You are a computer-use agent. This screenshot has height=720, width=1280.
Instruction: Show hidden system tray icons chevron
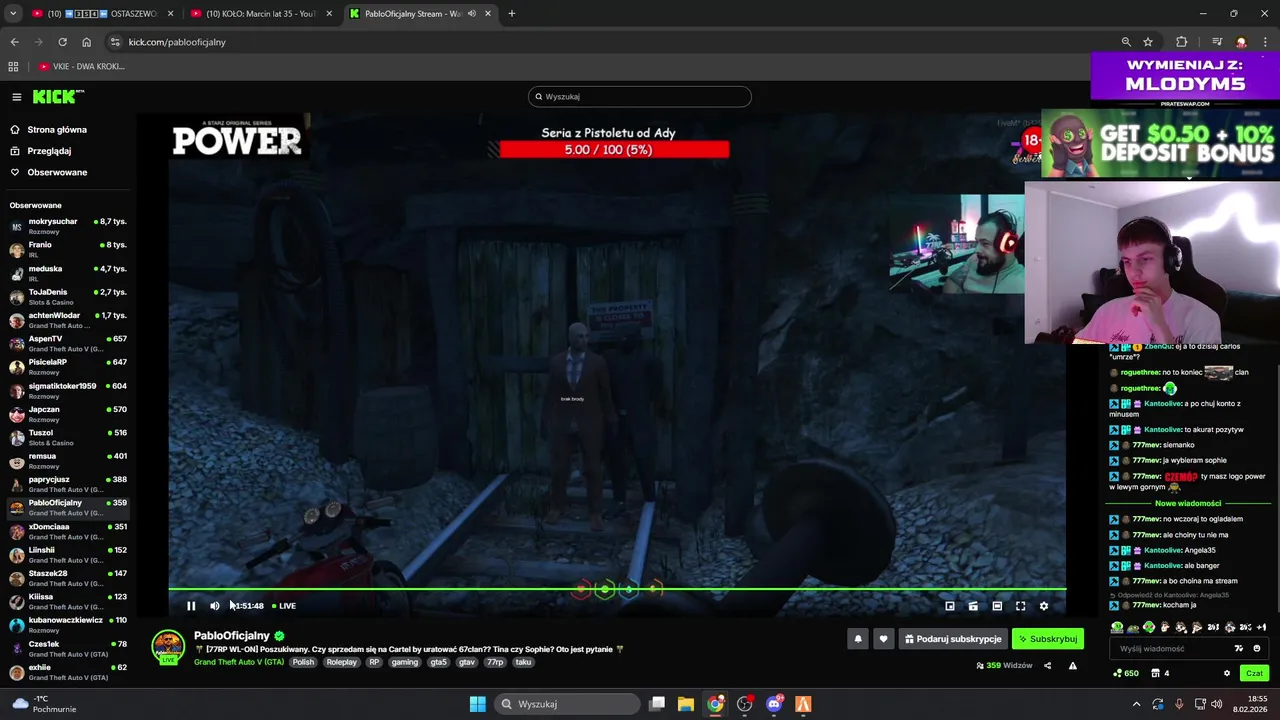tap(1136, 704)
